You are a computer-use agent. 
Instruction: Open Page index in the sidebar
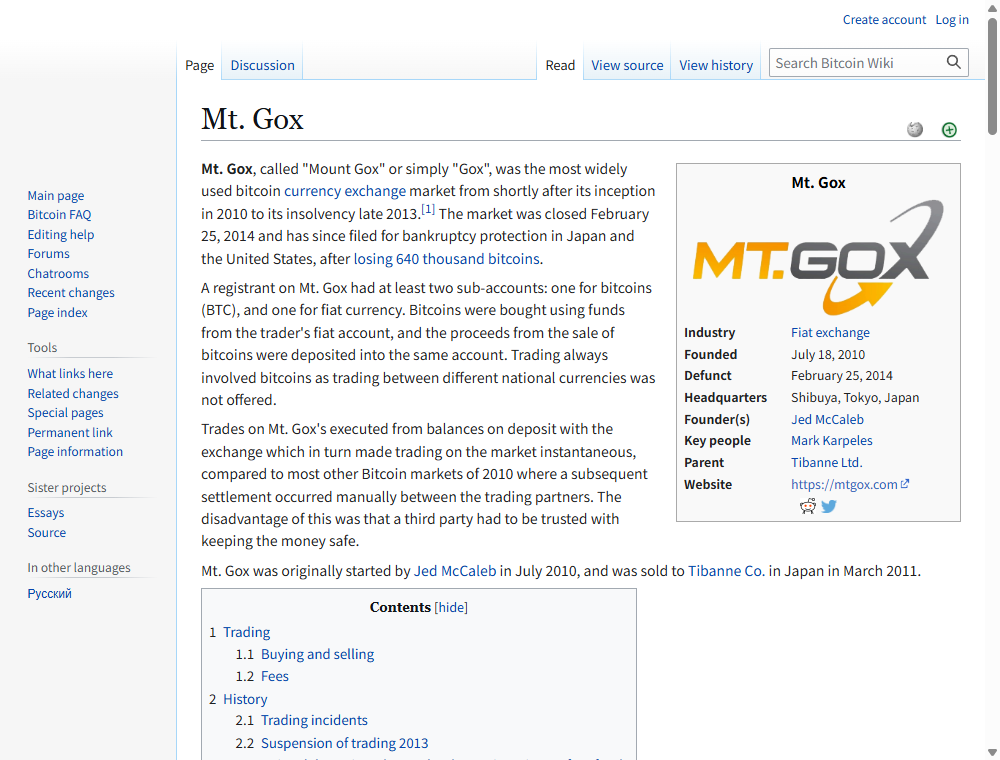click(x=57, y=312)
